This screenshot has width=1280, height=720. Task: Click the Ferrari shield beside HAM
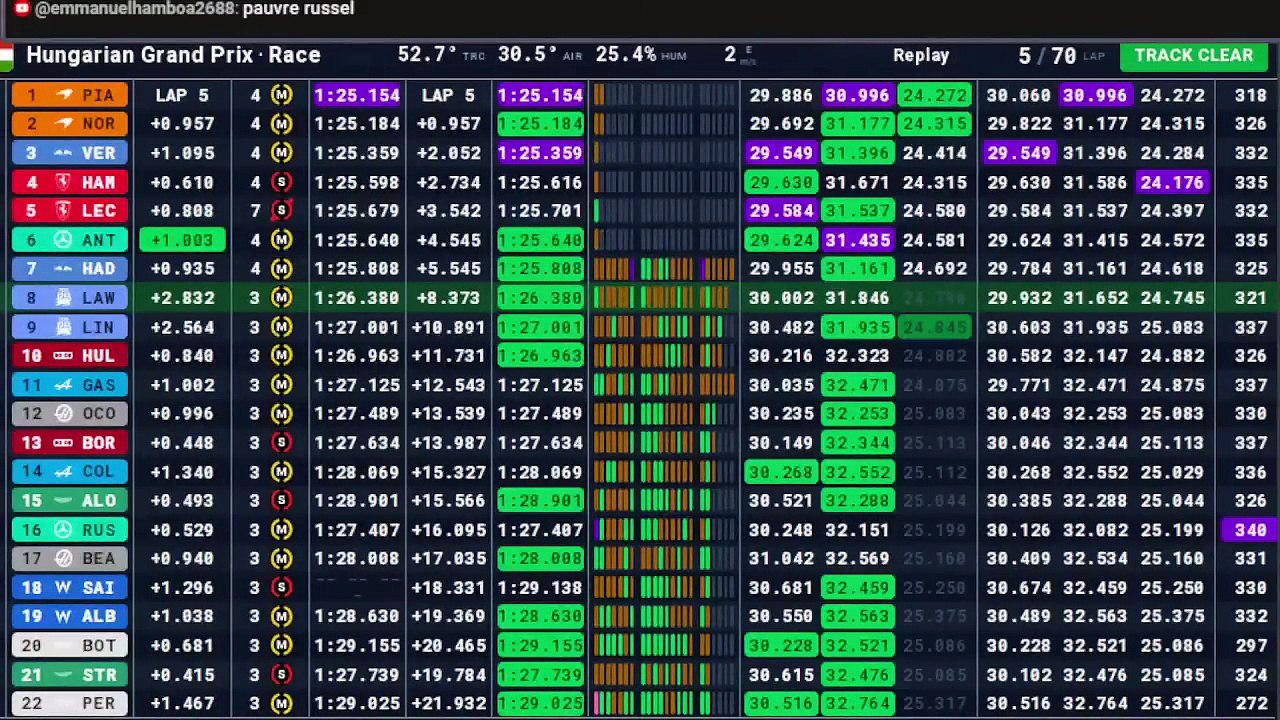point(64,182)
